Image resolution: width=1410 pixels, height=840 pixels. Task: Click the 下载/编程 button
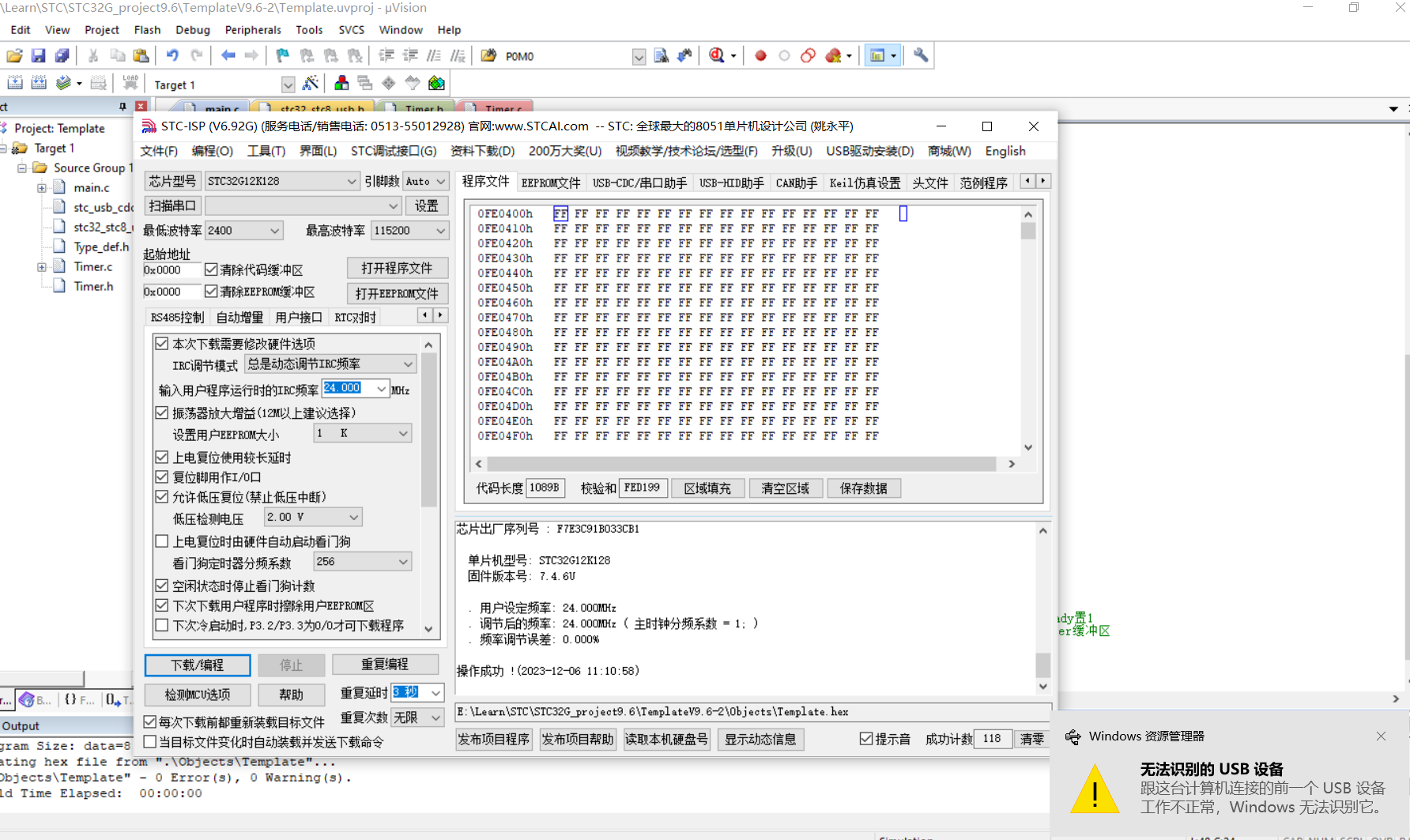[x=198, y=665]
